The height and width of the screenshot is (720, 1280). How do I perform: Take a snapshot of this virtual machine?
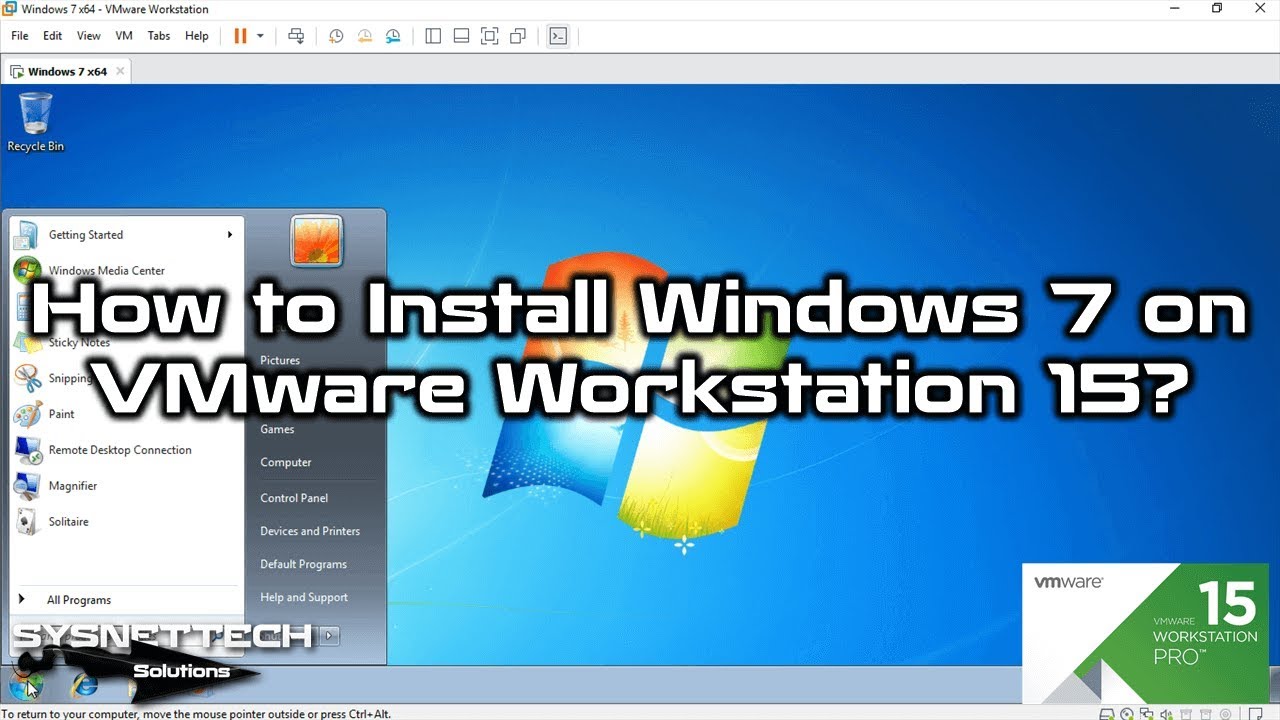(336, 36)
